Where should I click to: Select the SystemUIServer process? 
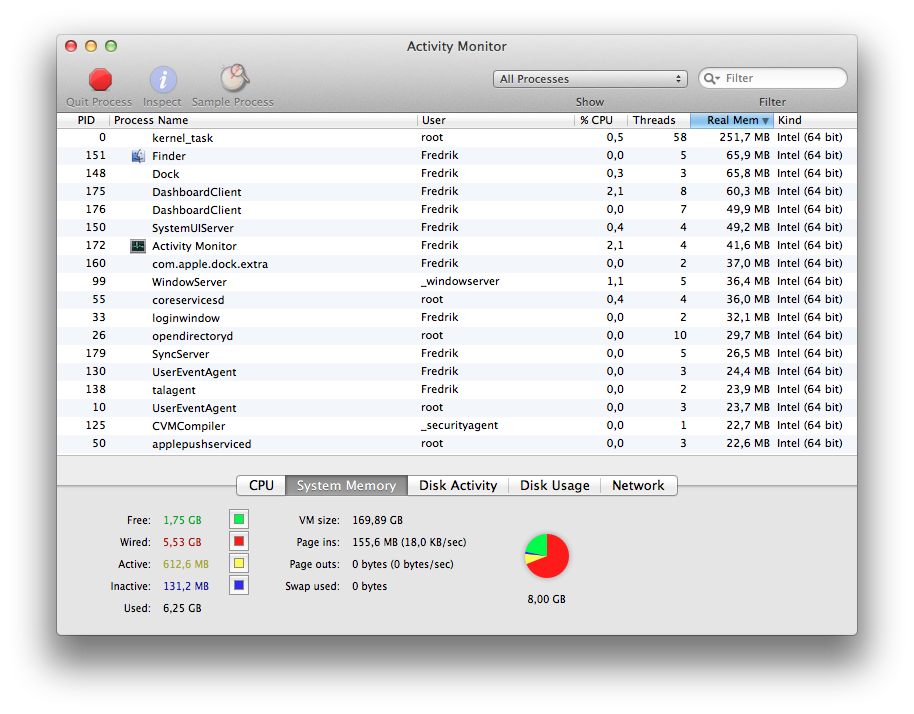(x=457, y=228)
